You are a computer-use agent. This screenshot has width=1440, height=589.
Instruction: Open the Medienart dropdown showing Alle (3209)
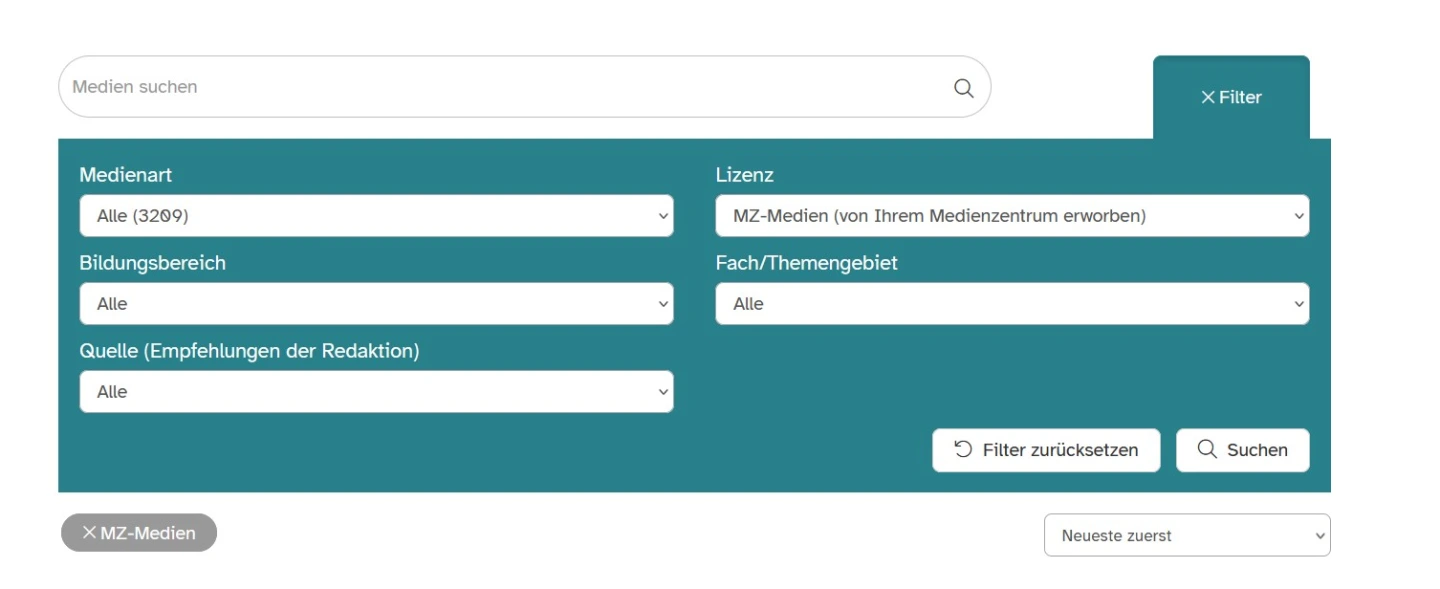click(x=376, y=216)
